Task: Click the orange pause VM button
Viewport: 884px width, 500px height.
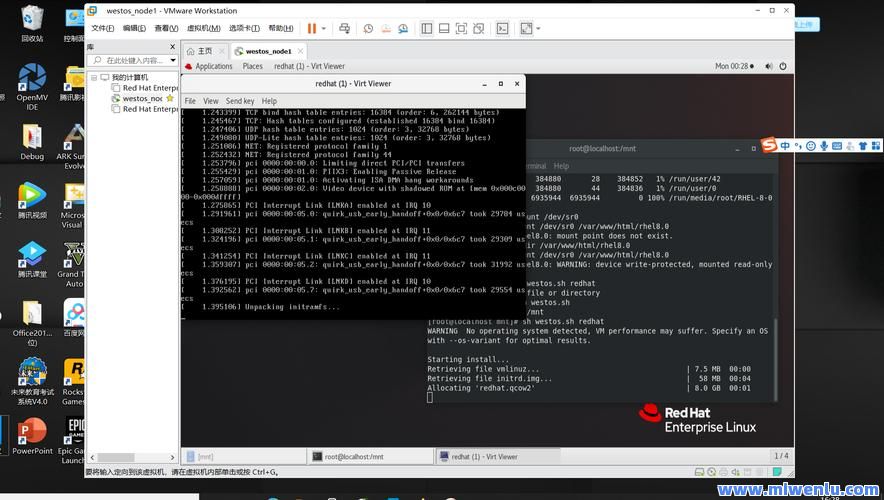Action: (x=311, y=28)
